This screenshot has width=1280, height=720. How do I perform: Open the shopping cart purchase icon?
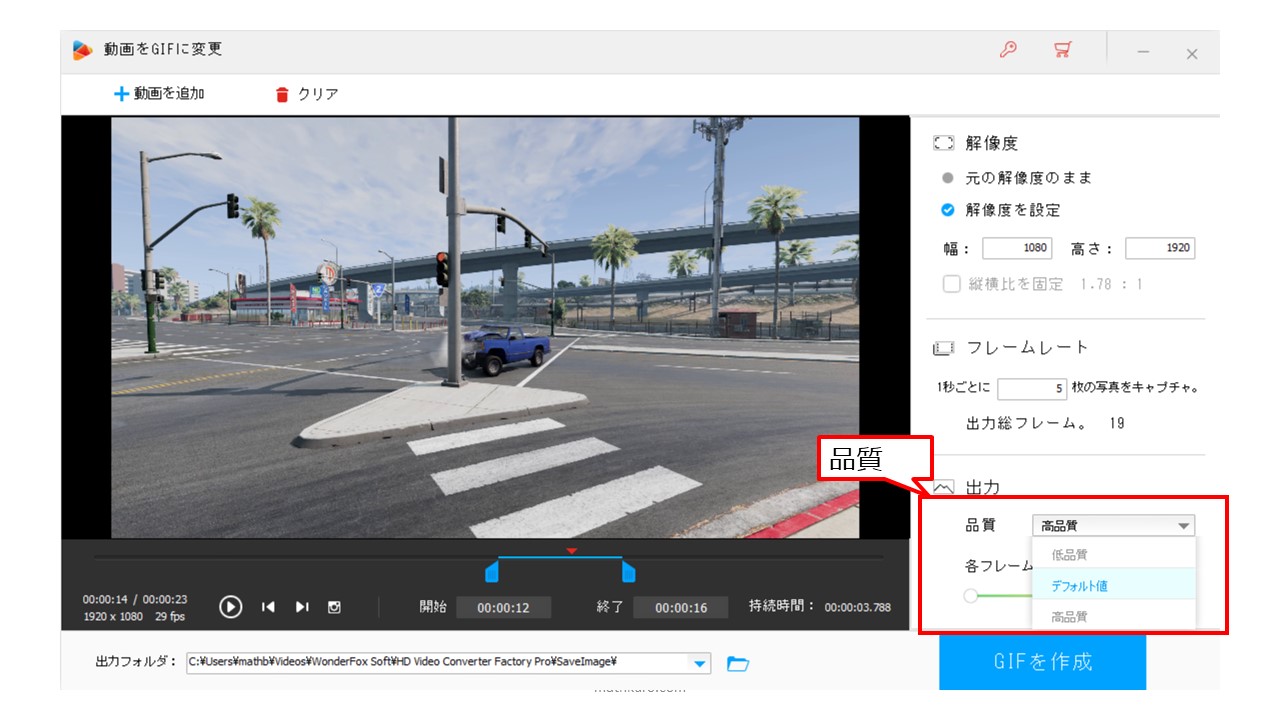pyautogui.click(x=1063, y=50)
